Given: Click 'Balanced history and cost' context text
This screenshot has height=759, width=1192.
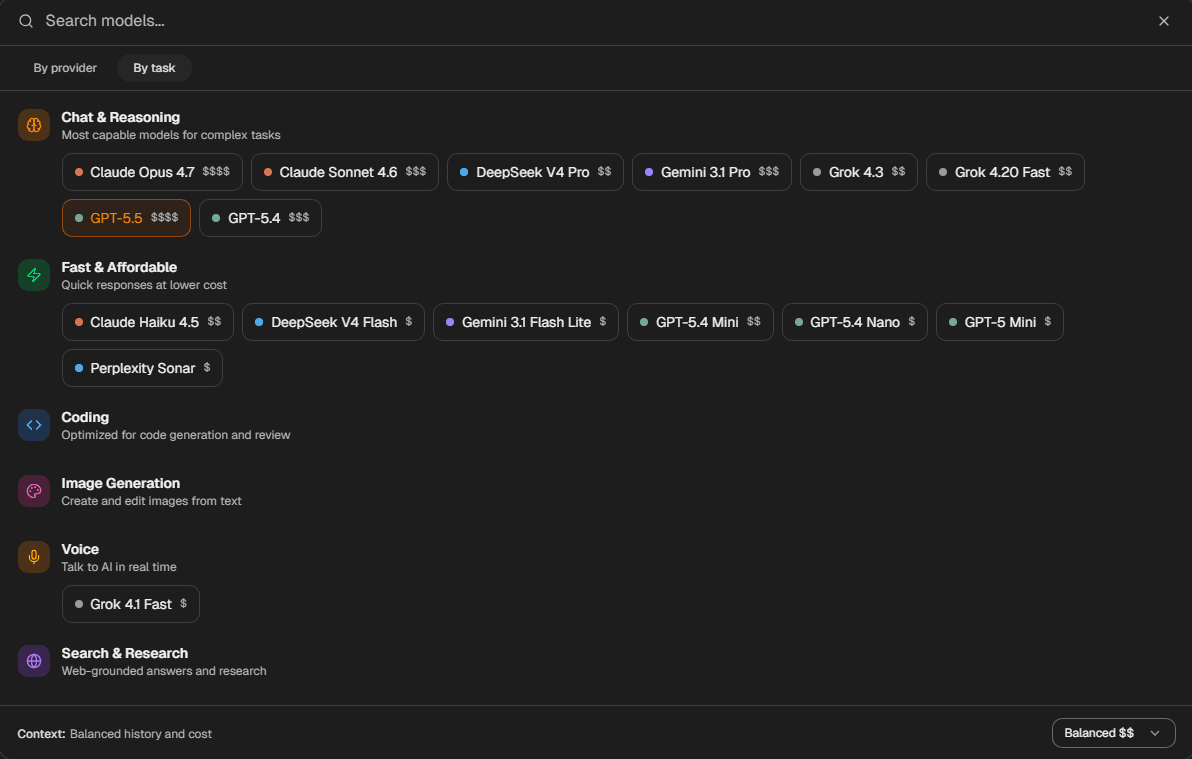Looking at the screenshot, I should click(x=141, y=734).
